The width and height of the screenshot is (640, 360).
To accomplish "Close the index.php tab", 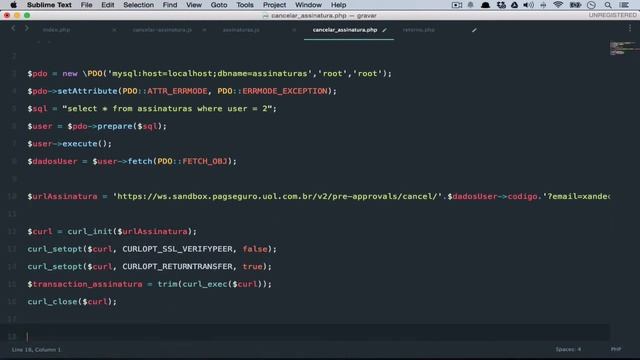I will point(114,30).
